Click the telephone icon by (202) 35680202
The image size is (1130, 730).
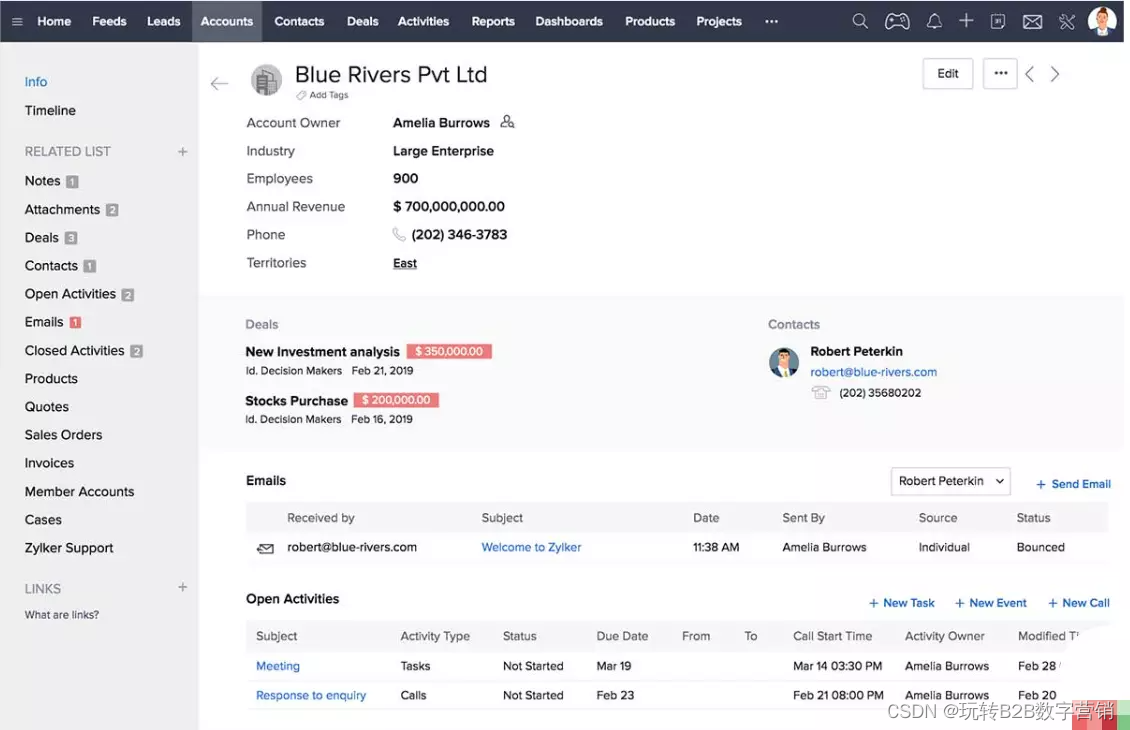821,393
